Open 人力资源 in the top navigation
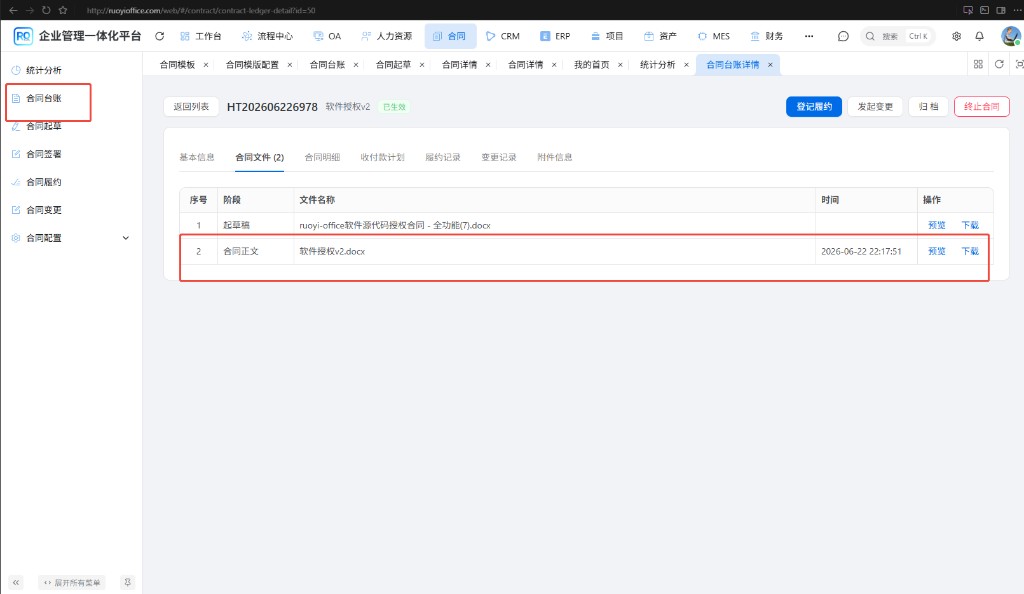The image size is (1024, 594). 387,36
